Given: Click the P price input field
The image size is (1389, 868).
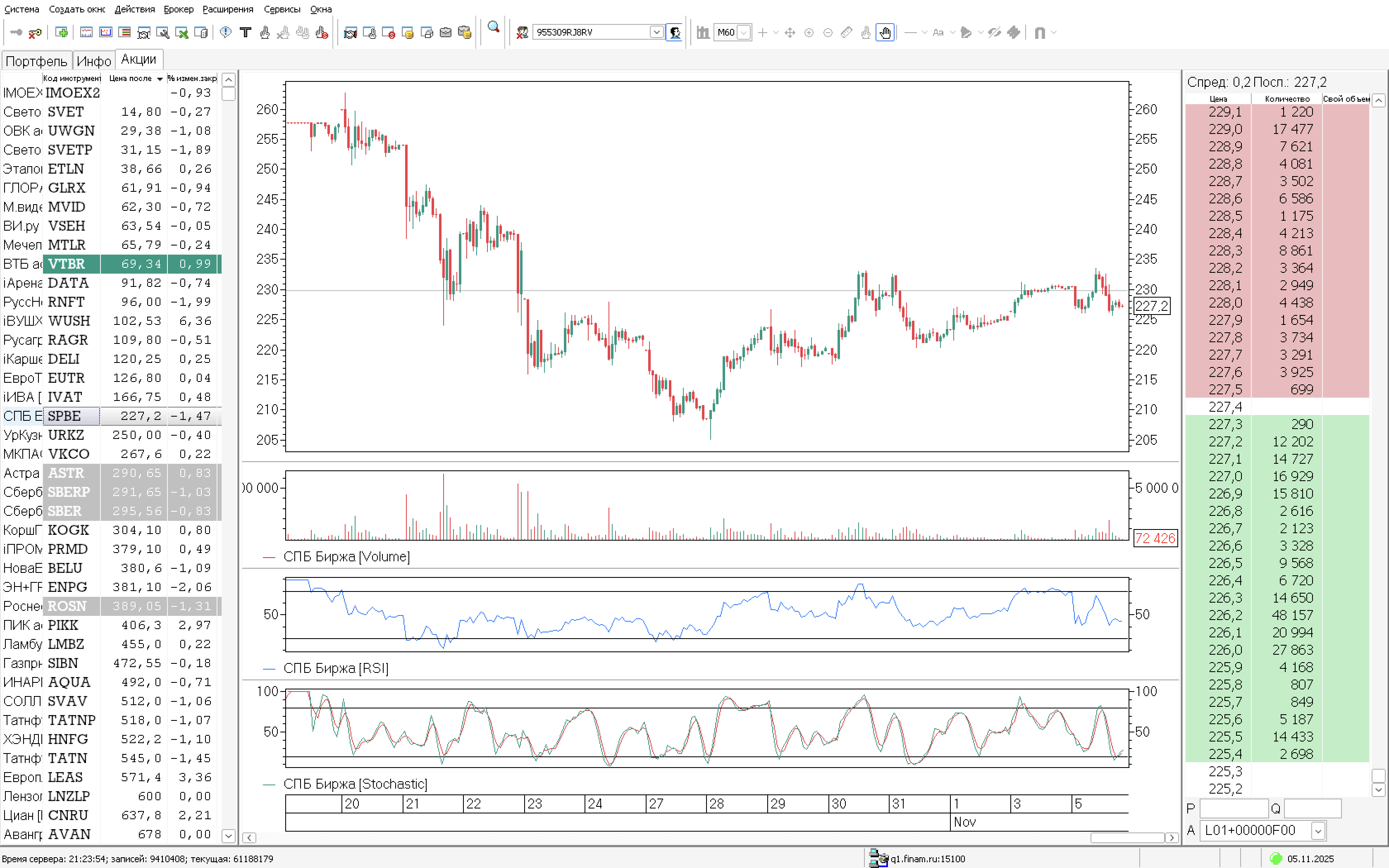Looking at the screenshot, I should coord(1234,809).
